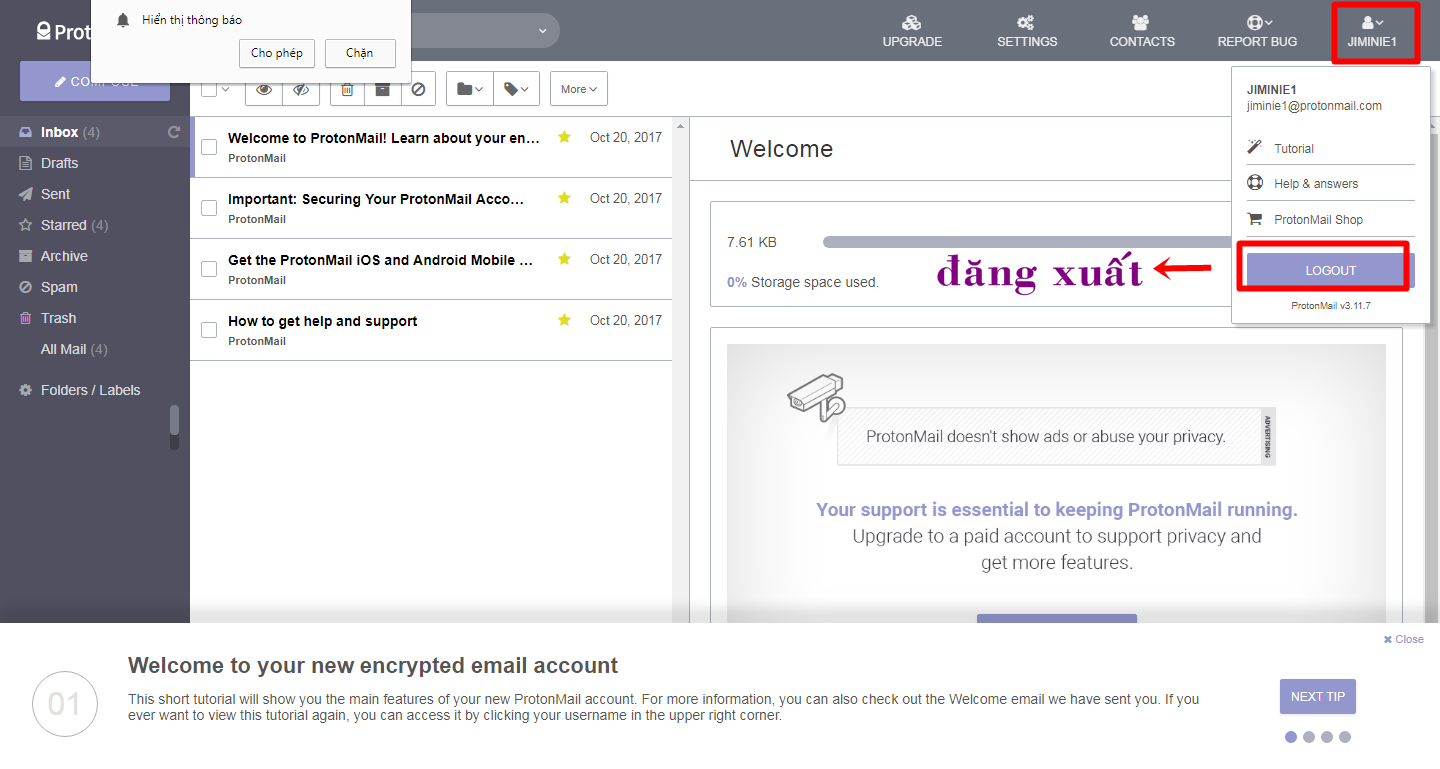
Task: Click the trash can delete toolbar icon
Action: (x=347, y=89)
